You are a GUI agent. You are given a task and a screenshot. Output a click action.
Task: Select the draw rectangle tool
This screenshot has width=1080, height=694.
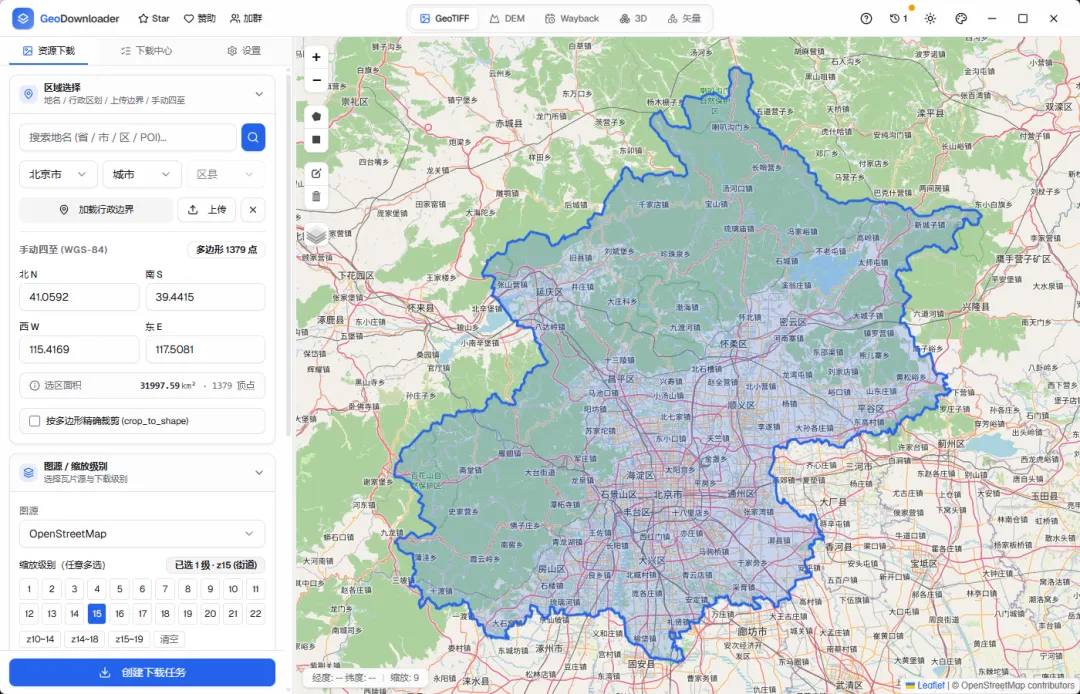(316, 139)
